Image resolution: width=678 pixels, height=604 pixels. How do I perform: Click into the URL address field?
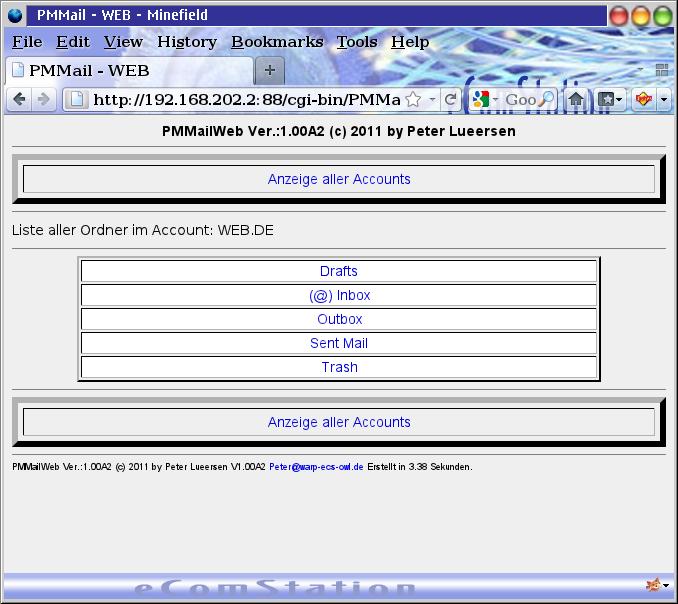click(245, 99)
